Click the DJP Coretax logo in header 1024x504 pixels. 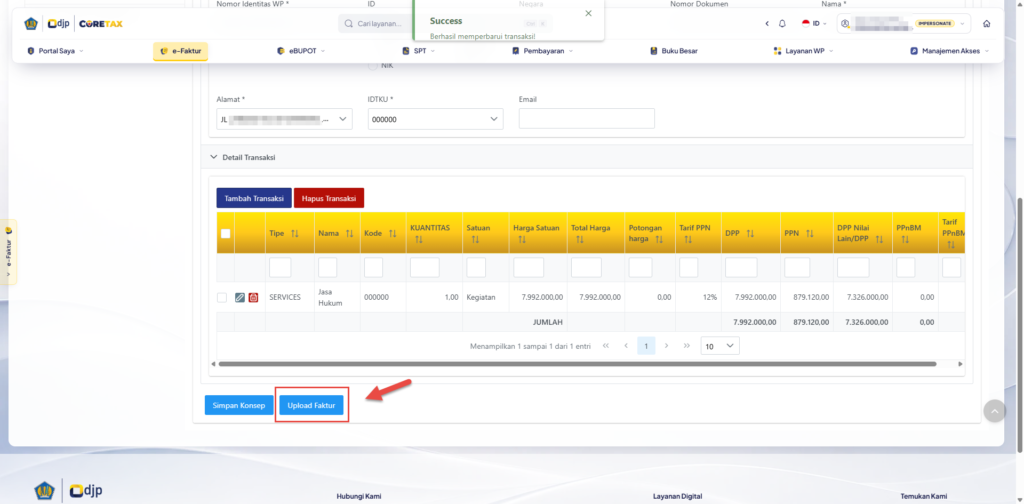pos(74,24)
